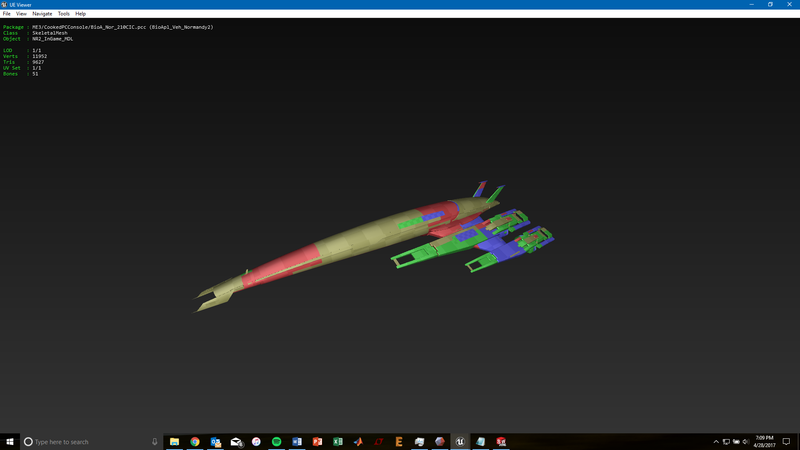Open Spotify from the taskbar

[277, 442]
